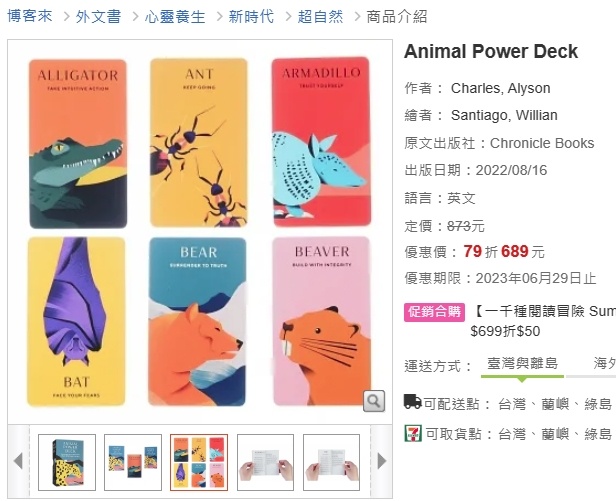Click the right arrow of thumbnail carousel

tap(381, 461)
